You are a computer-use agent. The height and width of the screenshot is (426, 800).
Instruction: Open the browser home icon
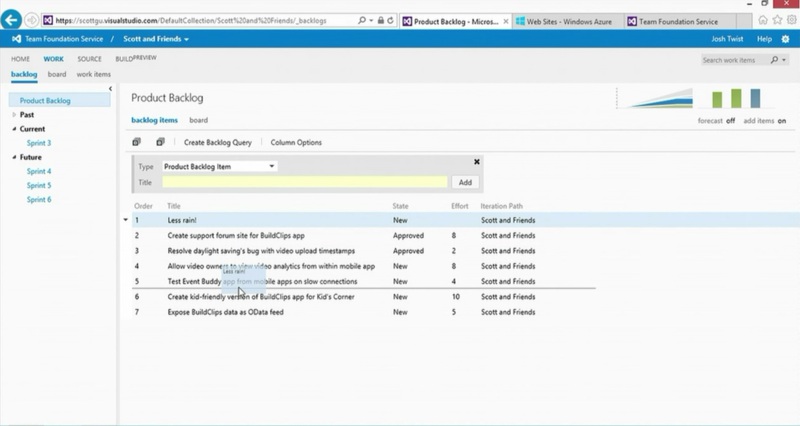[x=763, y=20]
